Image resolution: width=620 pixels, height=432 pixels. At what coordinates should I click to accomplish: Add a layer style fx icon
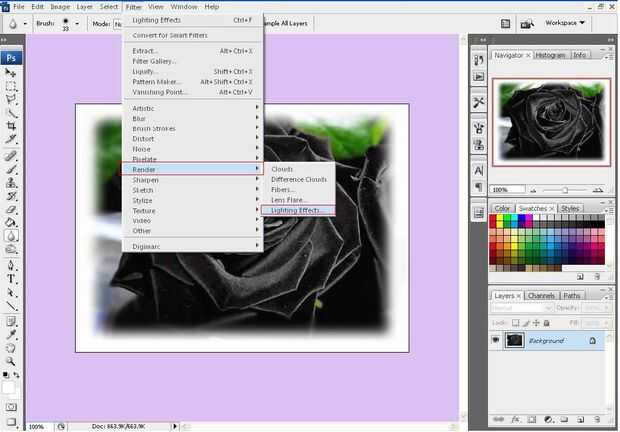pos(515,419)
